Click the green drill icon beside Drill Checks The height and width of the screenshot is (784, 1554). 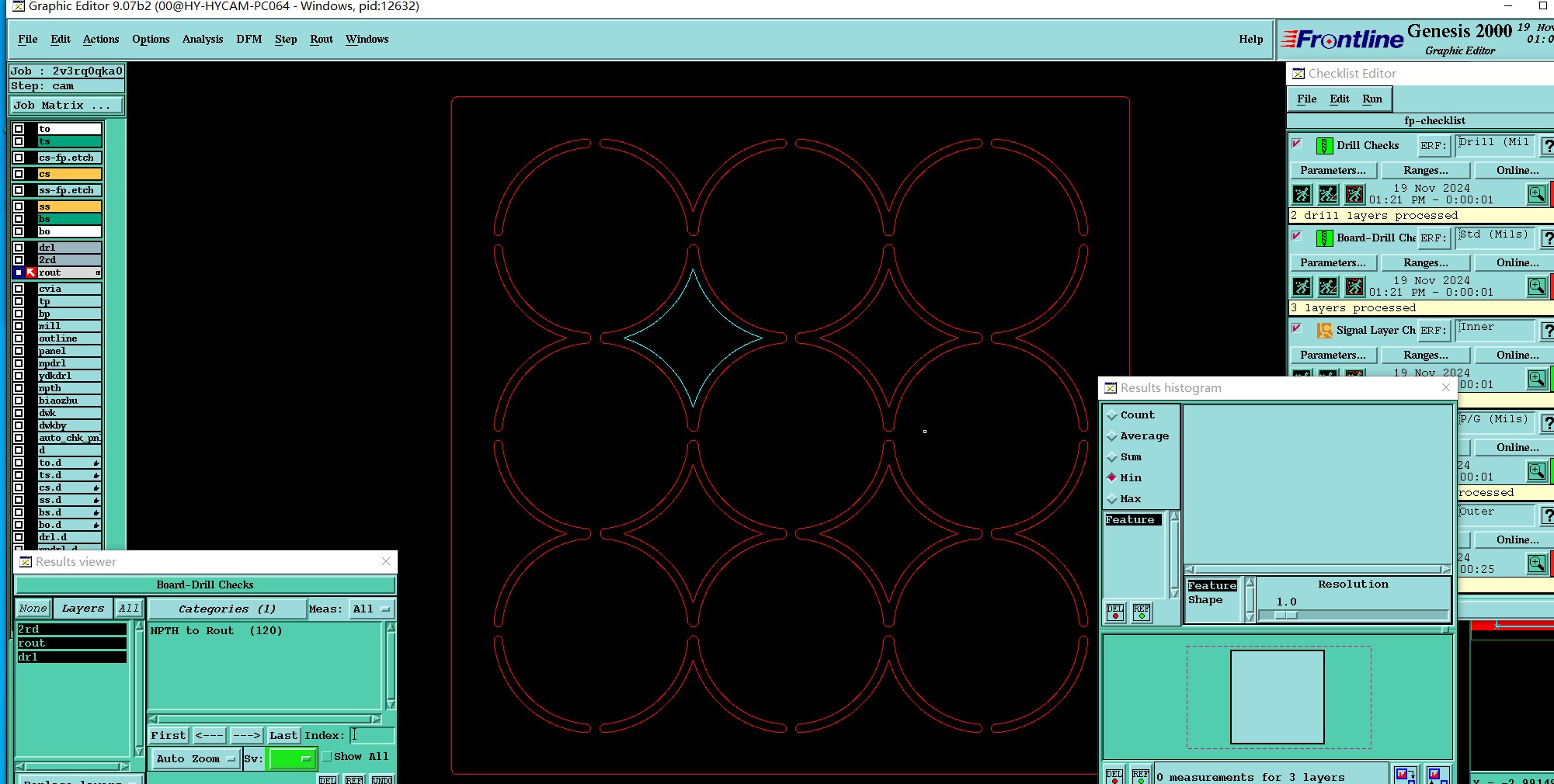click(x=1325, y=145)
